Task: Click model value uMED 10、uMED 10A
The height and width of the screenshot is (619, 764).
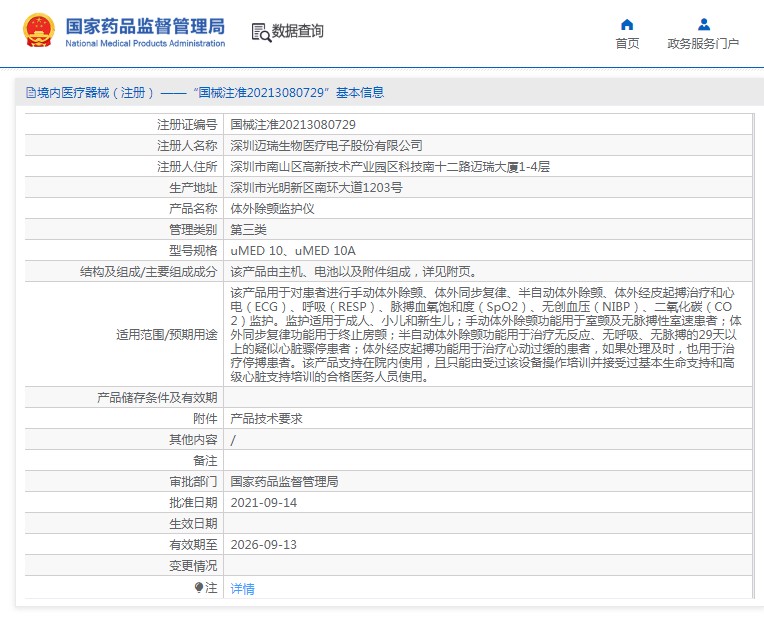Action: tap(293, 251)
